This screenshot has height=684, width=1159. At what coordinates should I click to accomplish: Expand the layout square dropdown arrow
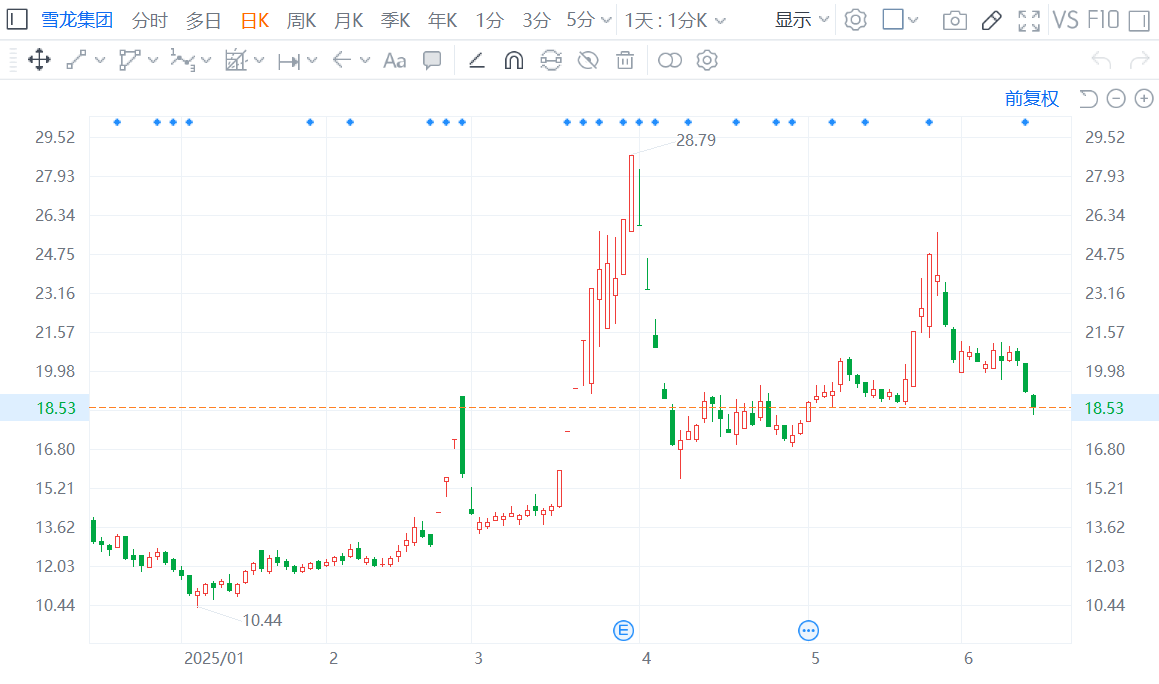(914, 21)
